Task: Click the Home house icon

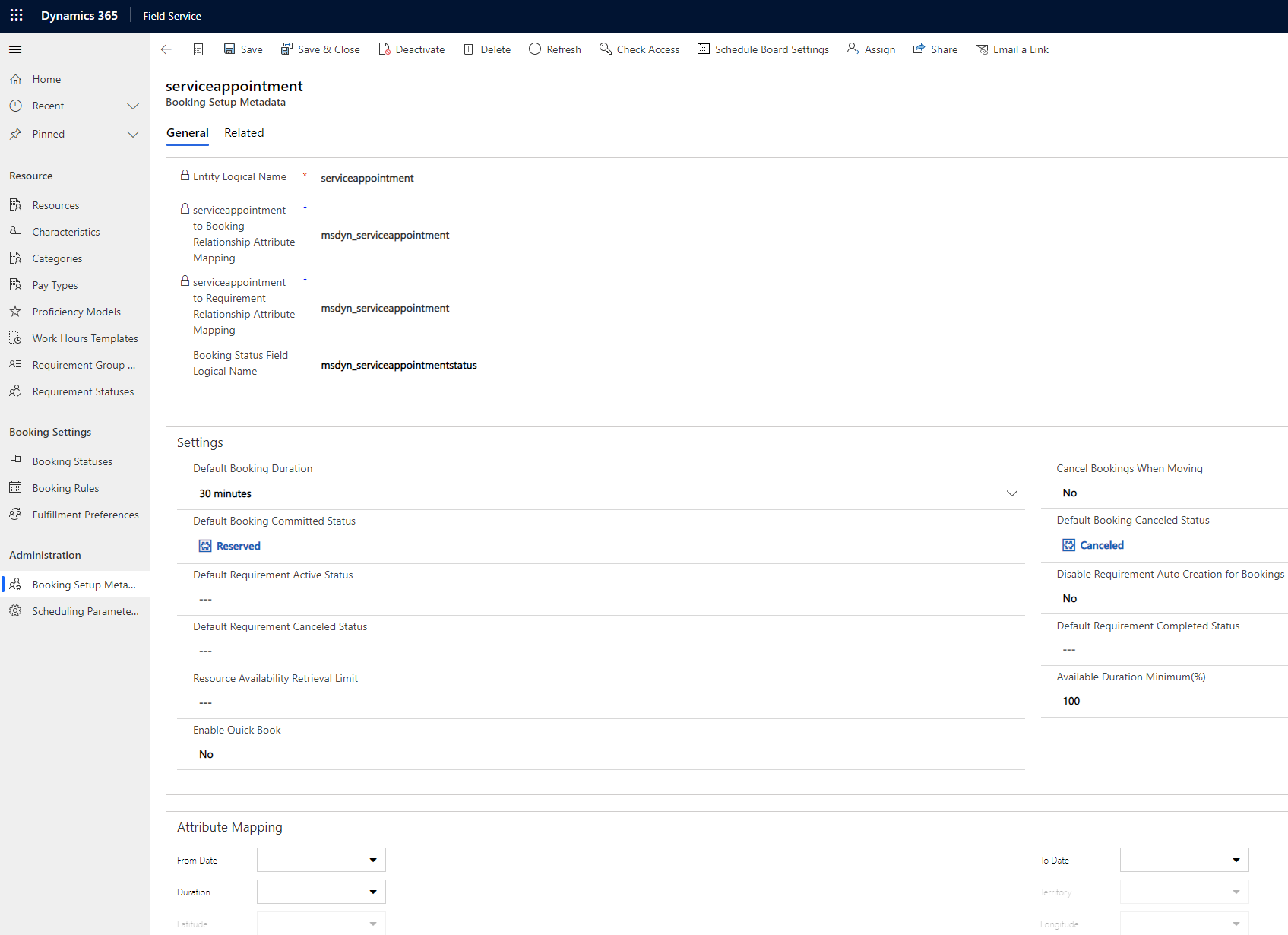Action: click(x=15, y=79)
